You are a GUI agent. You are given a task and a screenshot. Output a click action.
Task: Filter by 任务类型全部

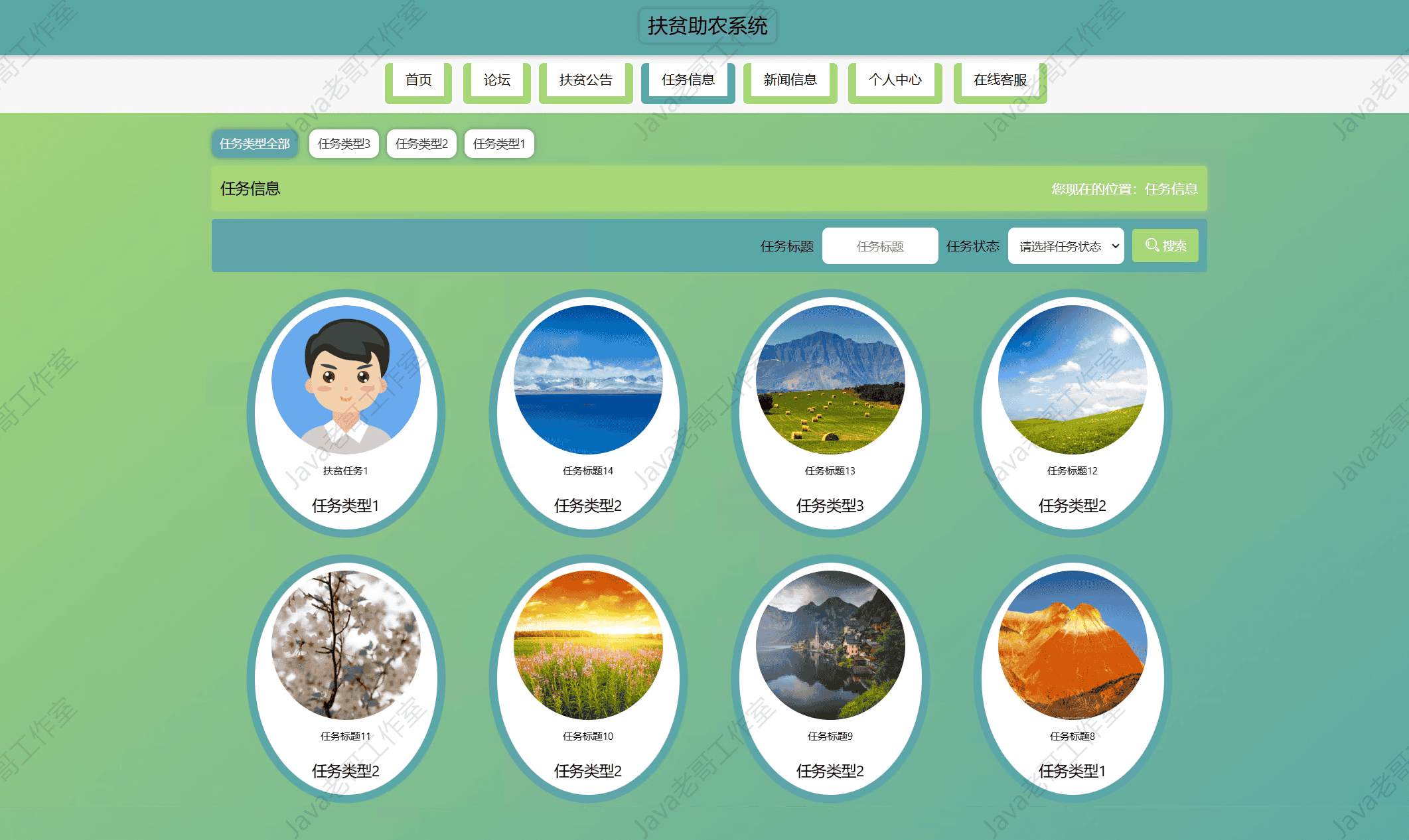click(255, 143)
